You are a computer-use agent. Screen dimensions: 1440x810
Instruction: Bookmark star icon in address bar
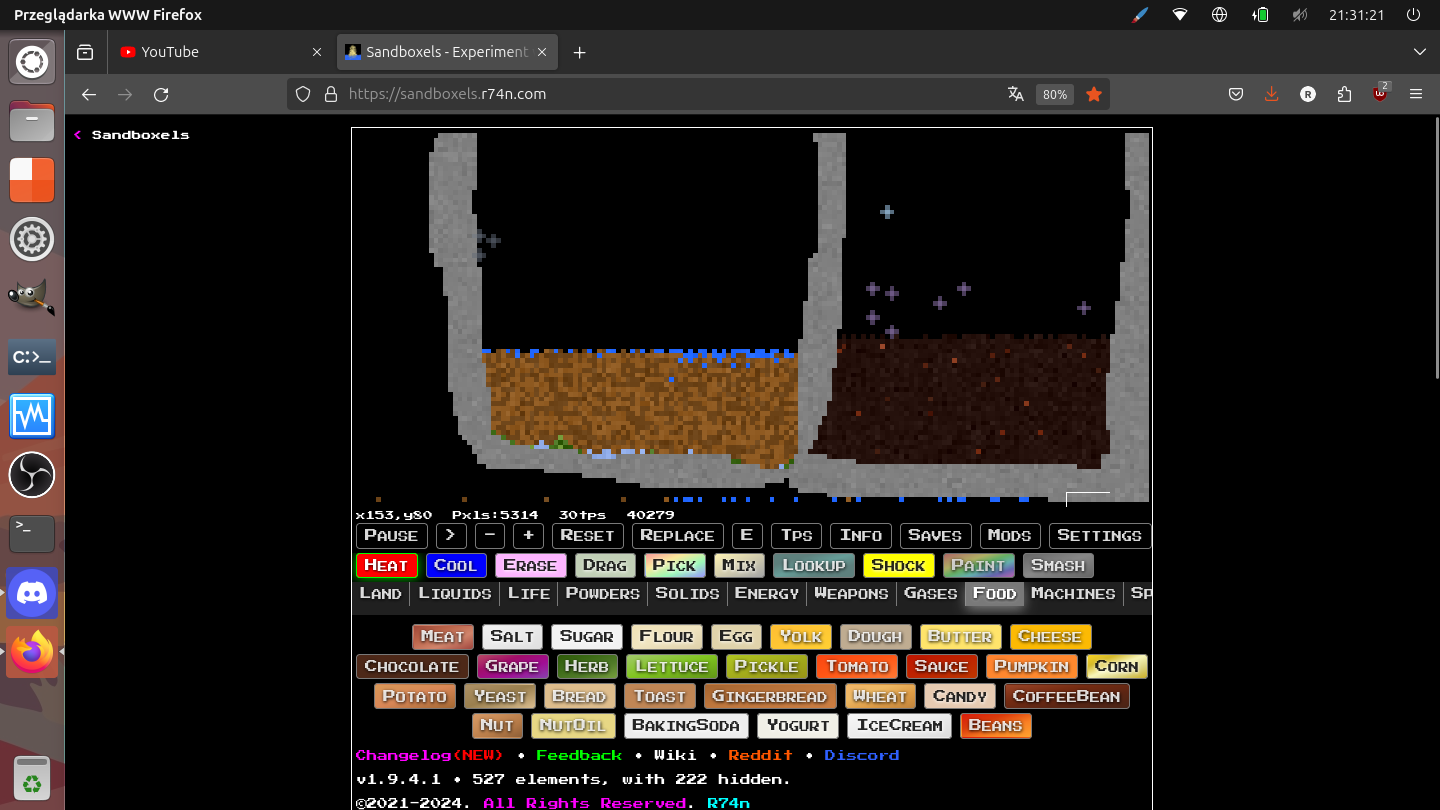pyautogui.click(x=1094, y=94)
